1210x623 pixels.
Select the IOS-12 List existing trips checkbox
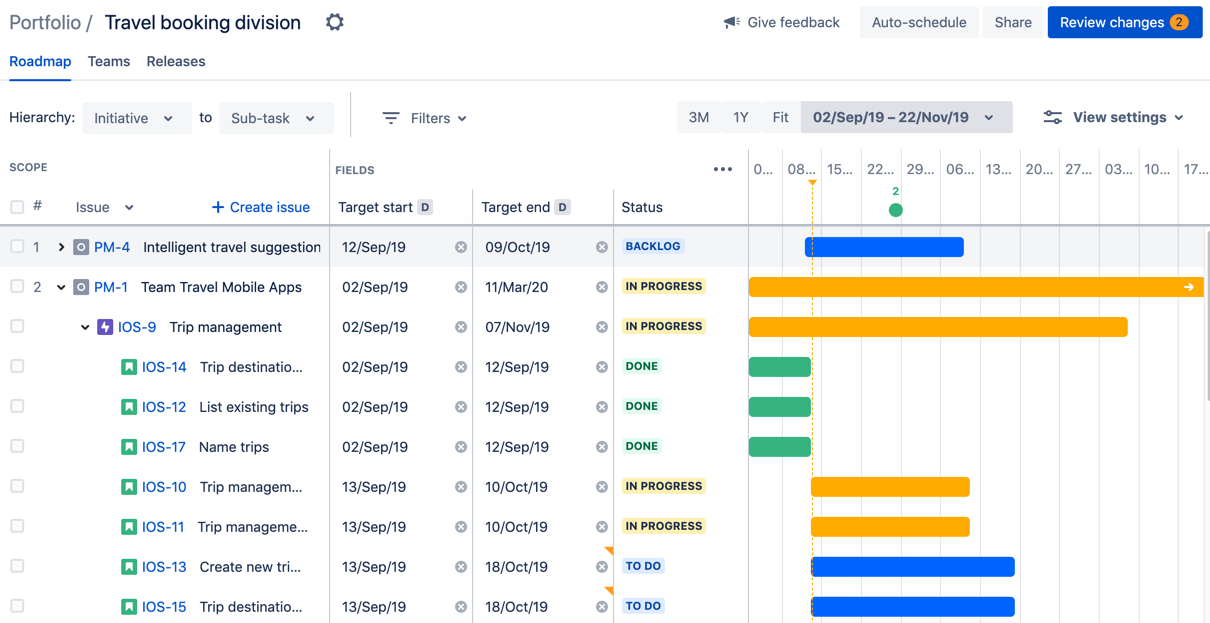[17, 406]
